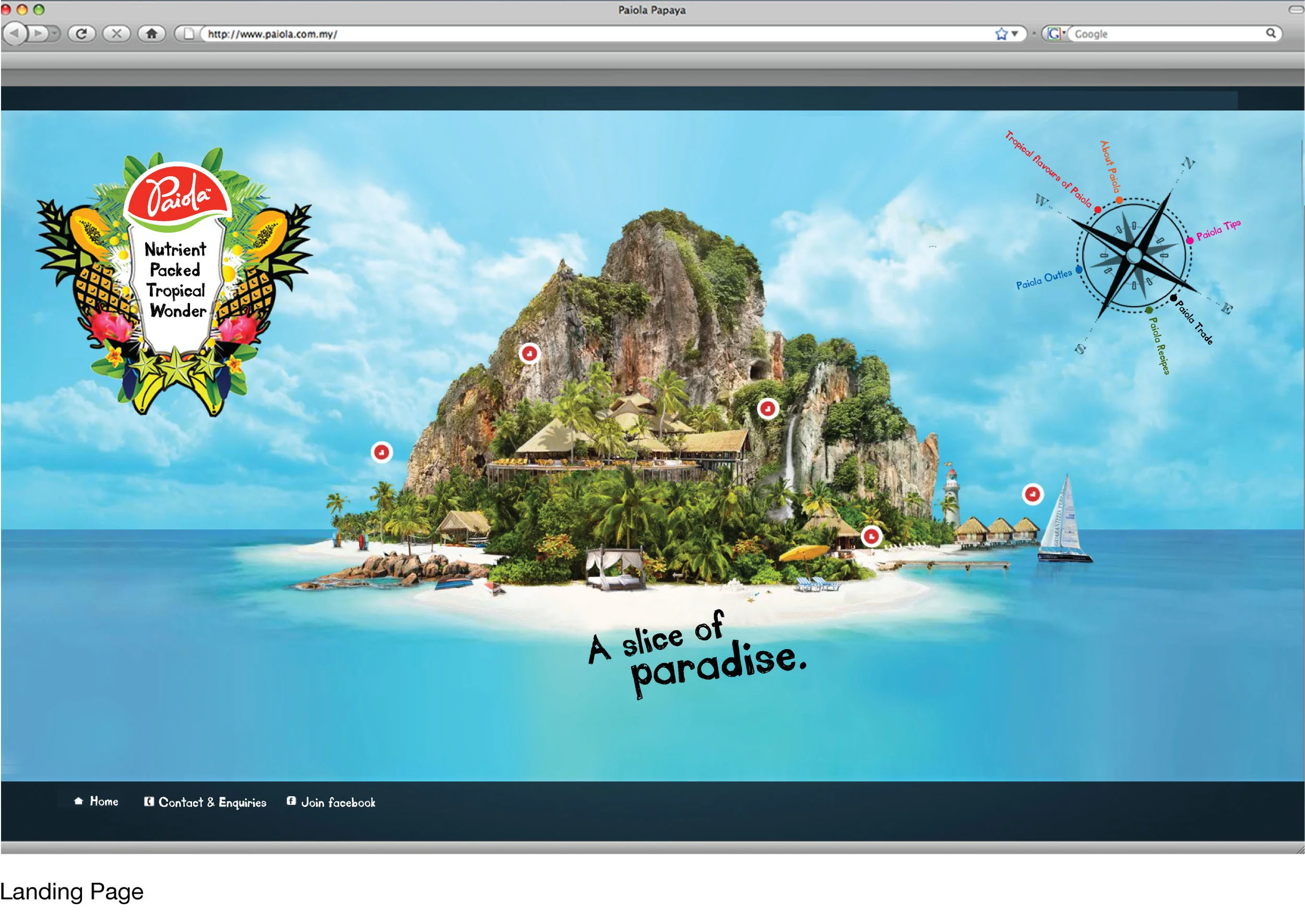Viewport: 1305px width, 924px height.
Task: Click the red hotspot by the yellow umbrella
Action: pyautogui.click(x=871, y=536)
